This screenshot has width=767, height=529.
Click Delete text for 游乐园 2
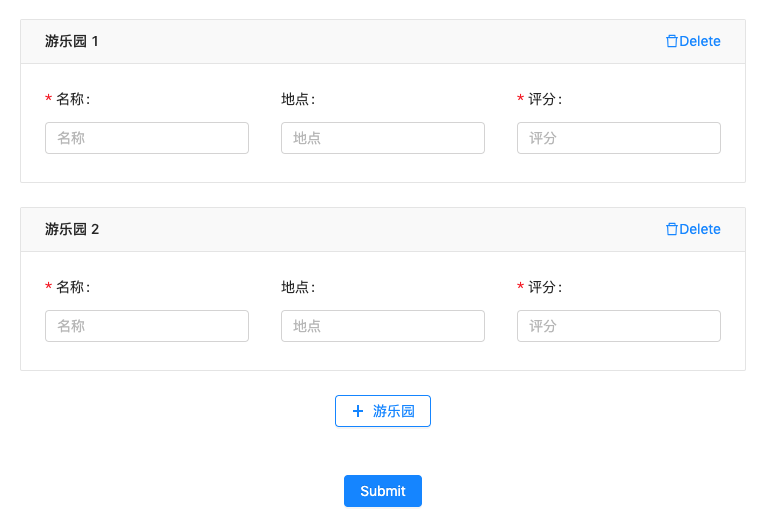tap(699, 229)
